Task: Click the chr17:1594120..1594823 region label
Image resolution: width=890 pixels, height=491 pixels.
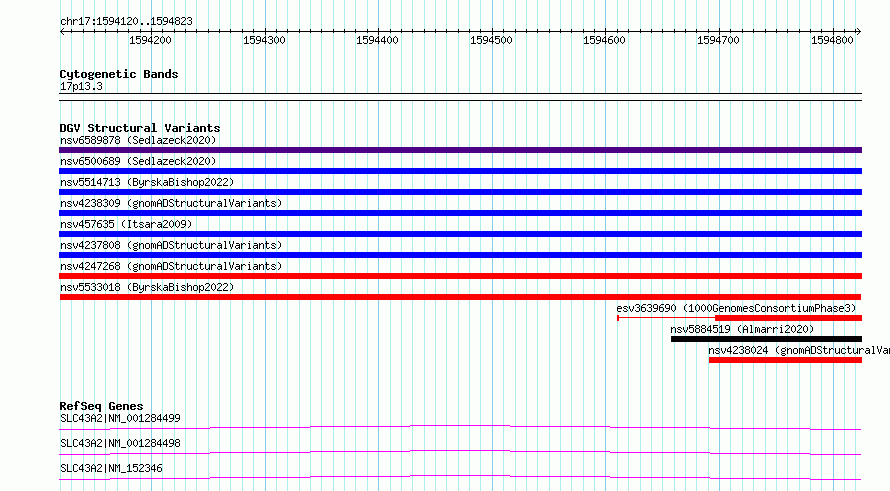Action: [x=126, y=22]
